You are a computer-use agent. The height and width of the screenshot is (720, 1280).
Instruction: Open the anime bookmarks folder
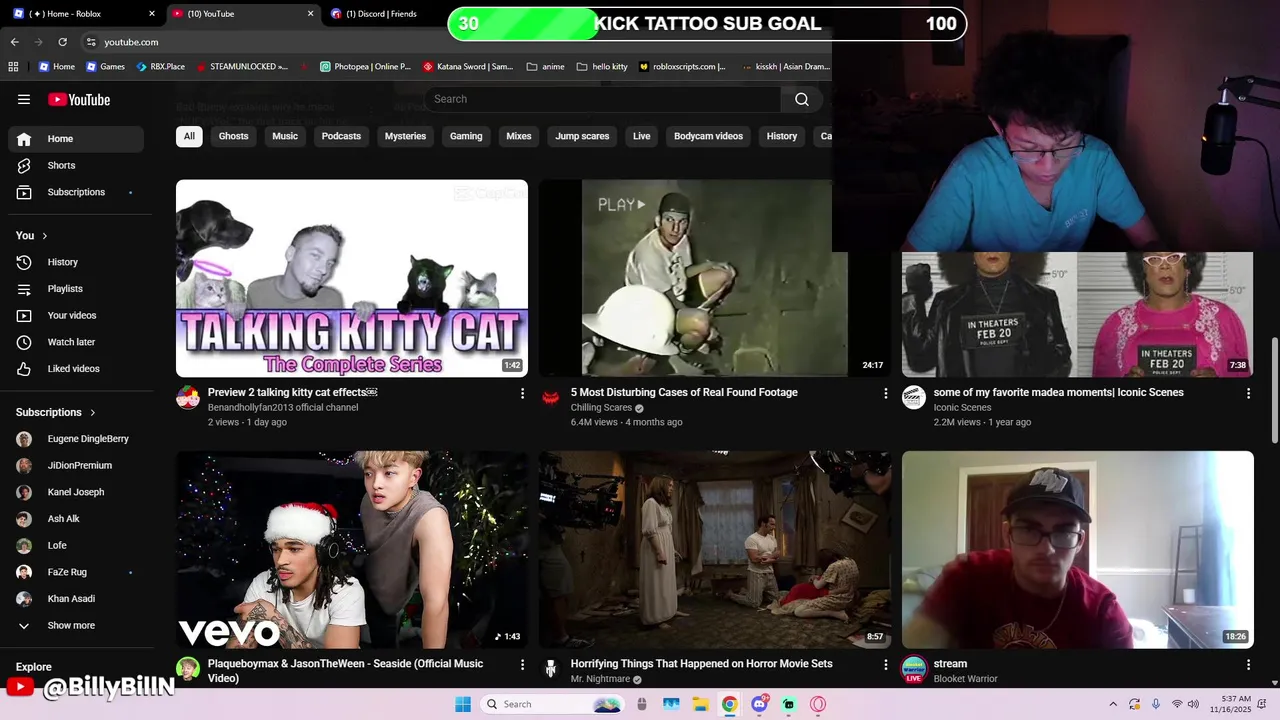pyautogui.click(x=545, y=67)
